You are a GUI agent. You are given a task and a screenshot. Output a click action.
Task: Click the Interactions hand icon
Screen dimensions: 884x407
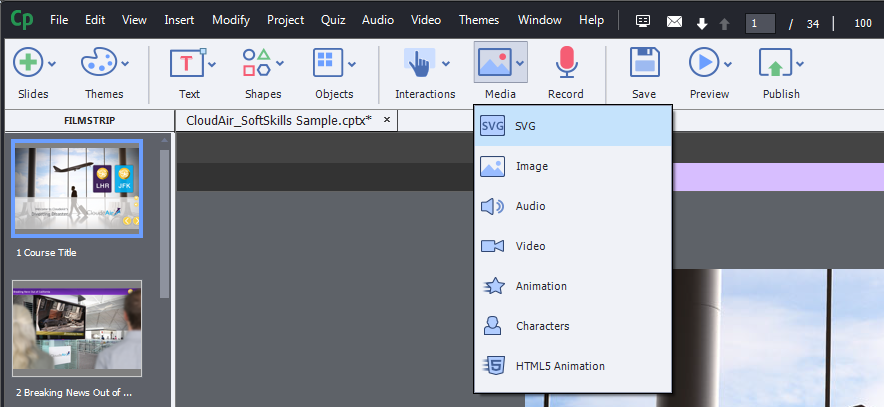[x=419, y=64]
